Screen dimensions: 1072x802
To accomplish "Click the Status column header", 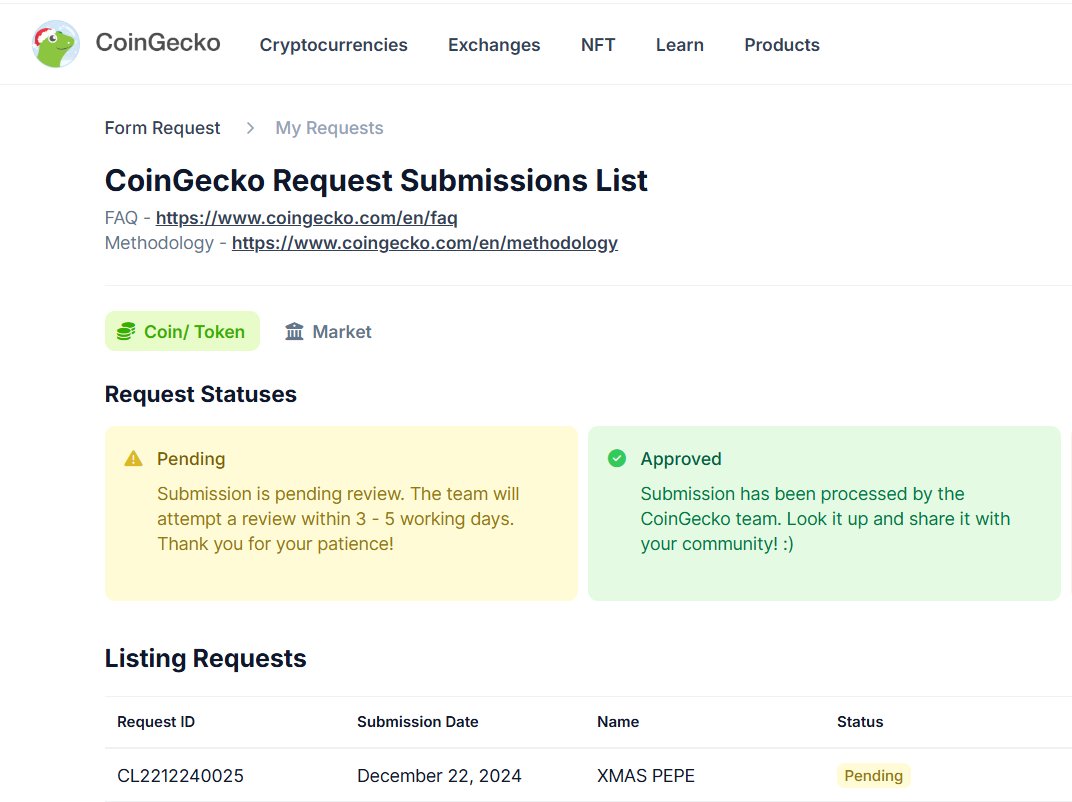I will tap(860, 722).
